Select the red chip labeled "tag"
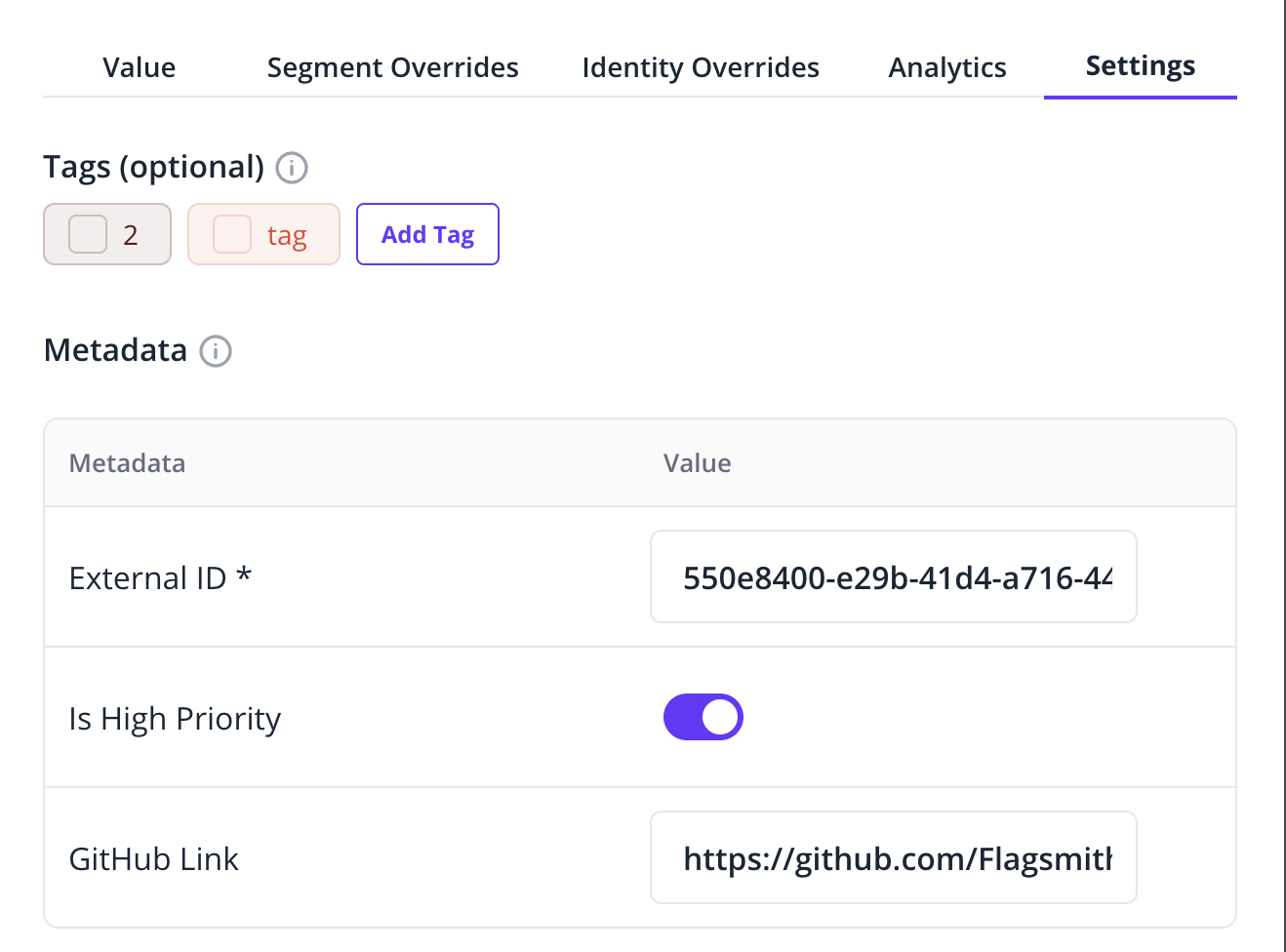This screenshot has width=1286, height=952. (x=263, y=234)
